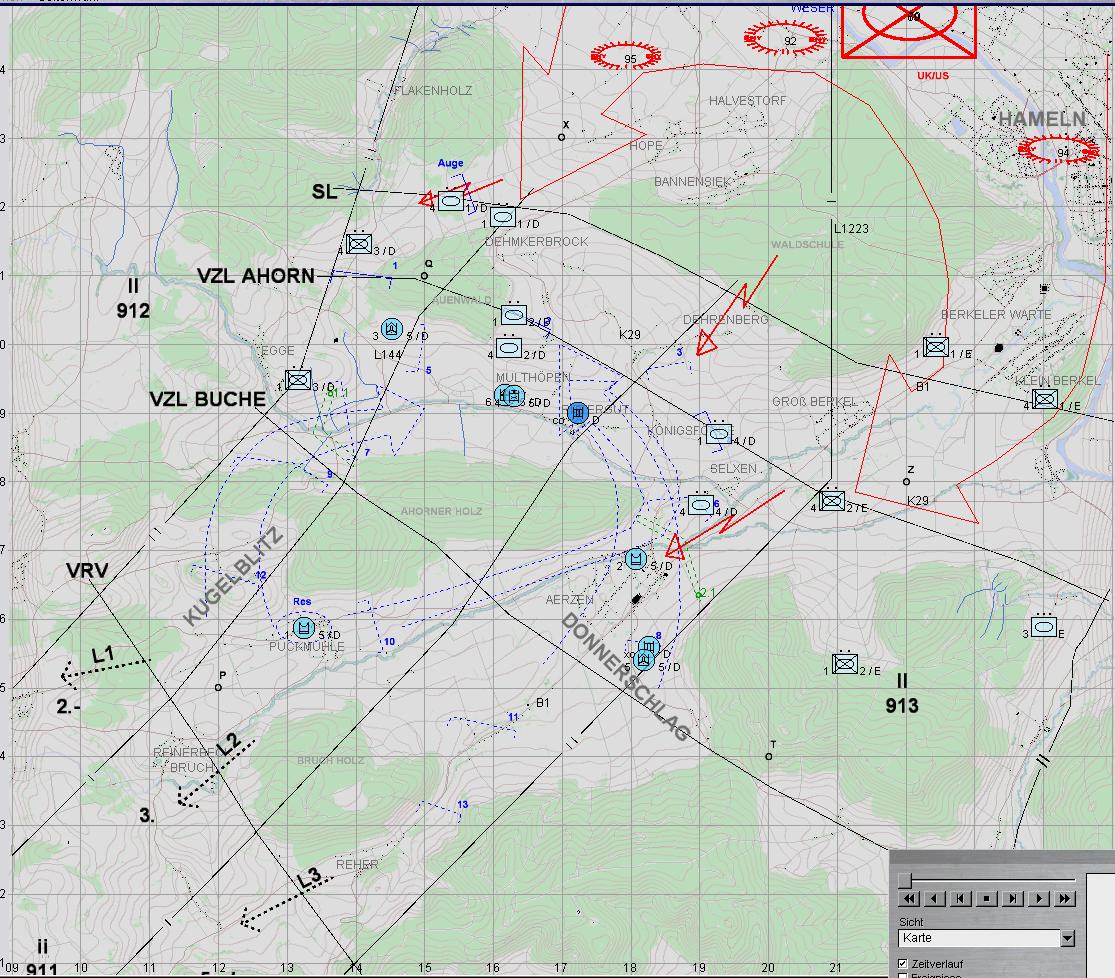The height and width of the screenshot is (978, 1115).
Task: Select enemy position marker 94 at Hameln
Action: [x=1058, y=149]
